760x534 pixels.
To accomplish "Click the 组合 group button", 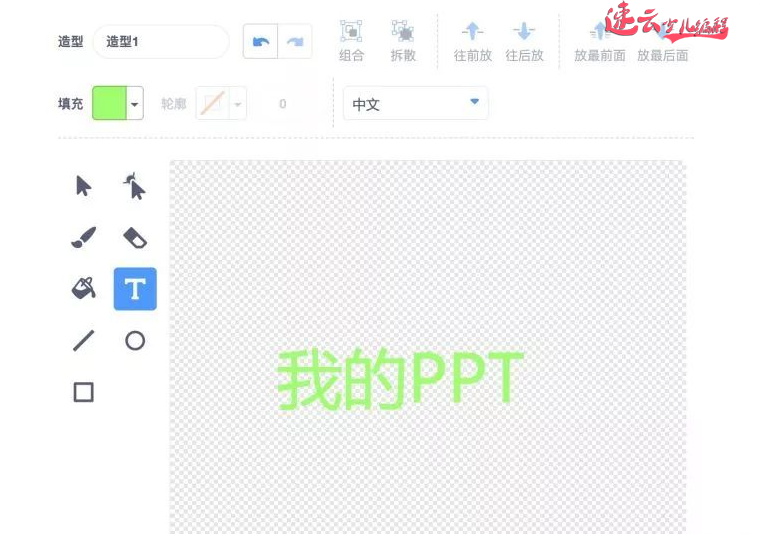I will [351, 41].
